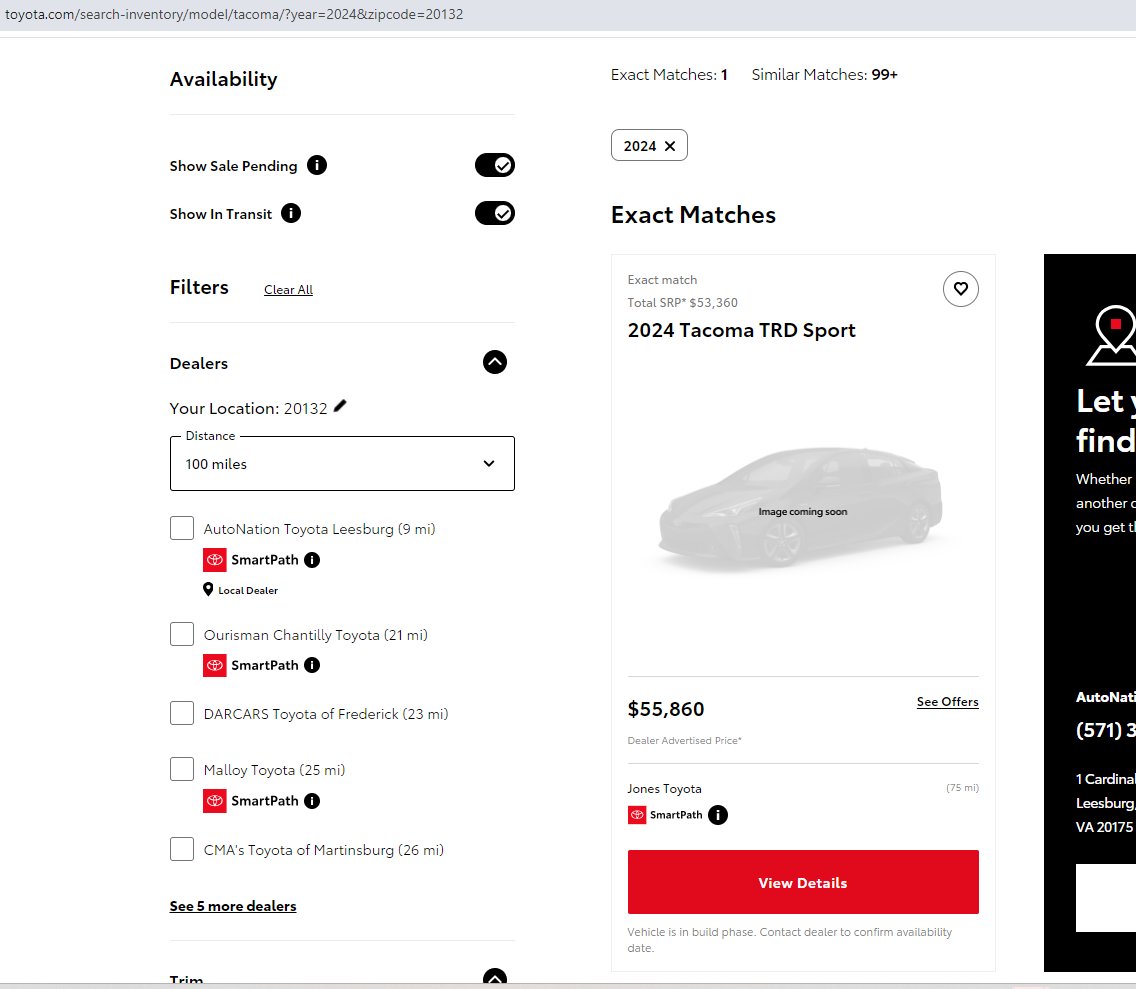Click Total SRP $53,360 text
This screenshot has height=989, width=1136.
682,303
